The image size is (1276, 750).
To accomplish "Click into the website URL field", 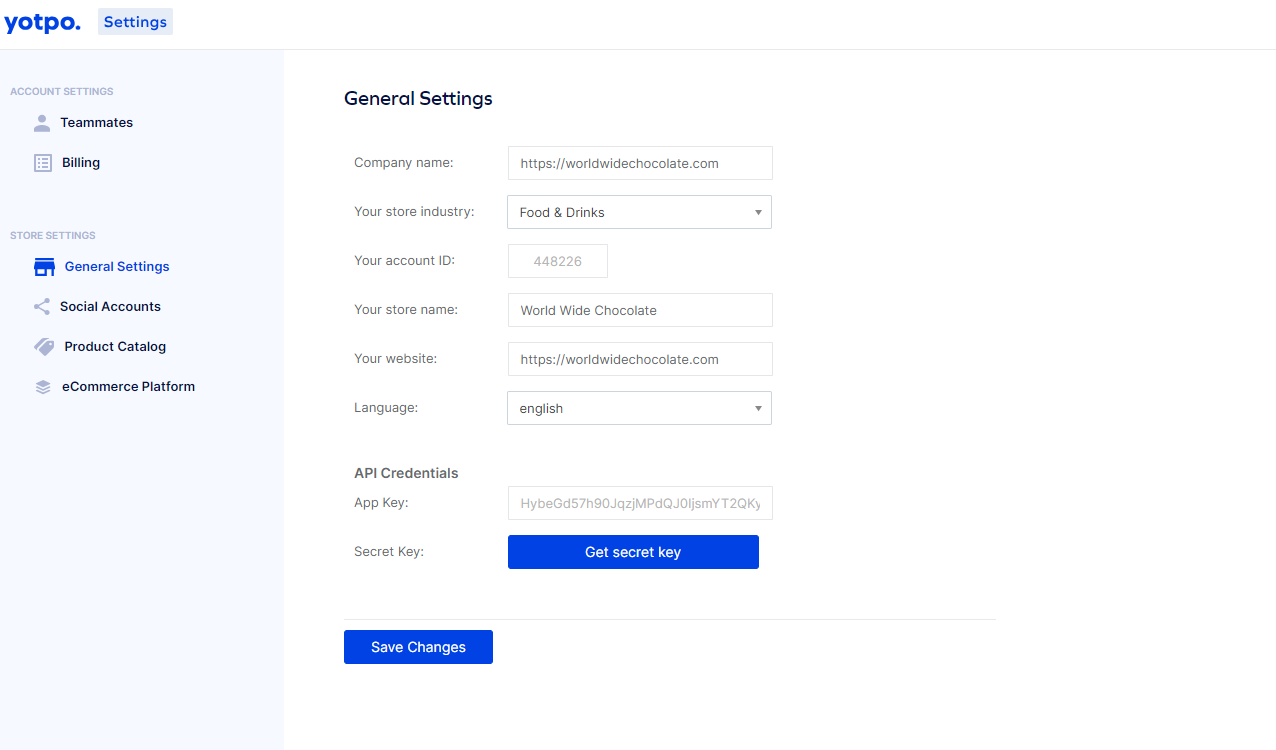I will click(x=640, y=359).
